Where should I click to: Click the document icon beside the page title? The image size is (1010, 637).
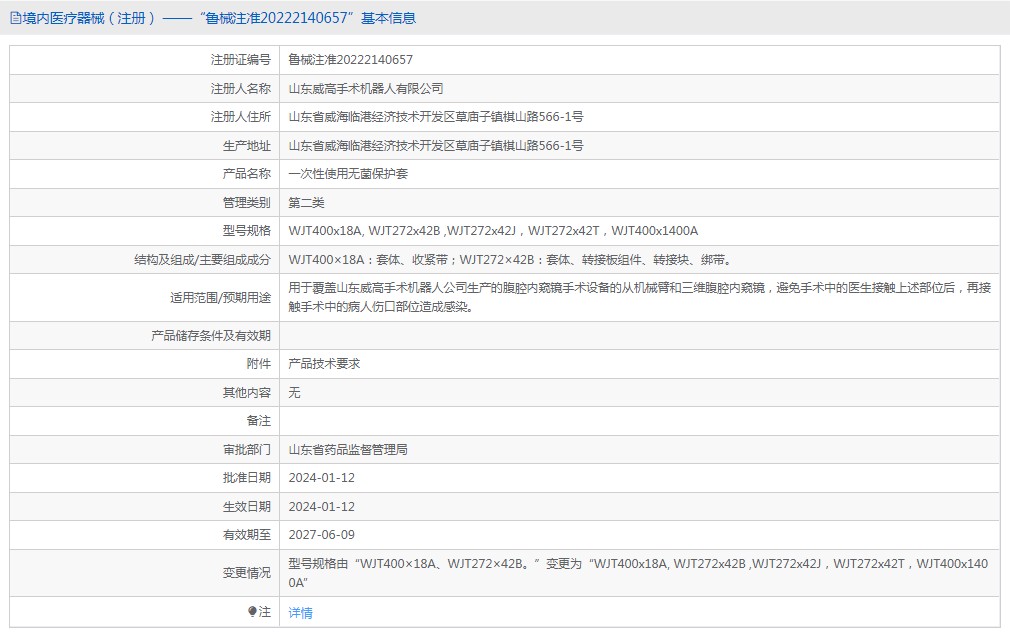coord(15,18)
